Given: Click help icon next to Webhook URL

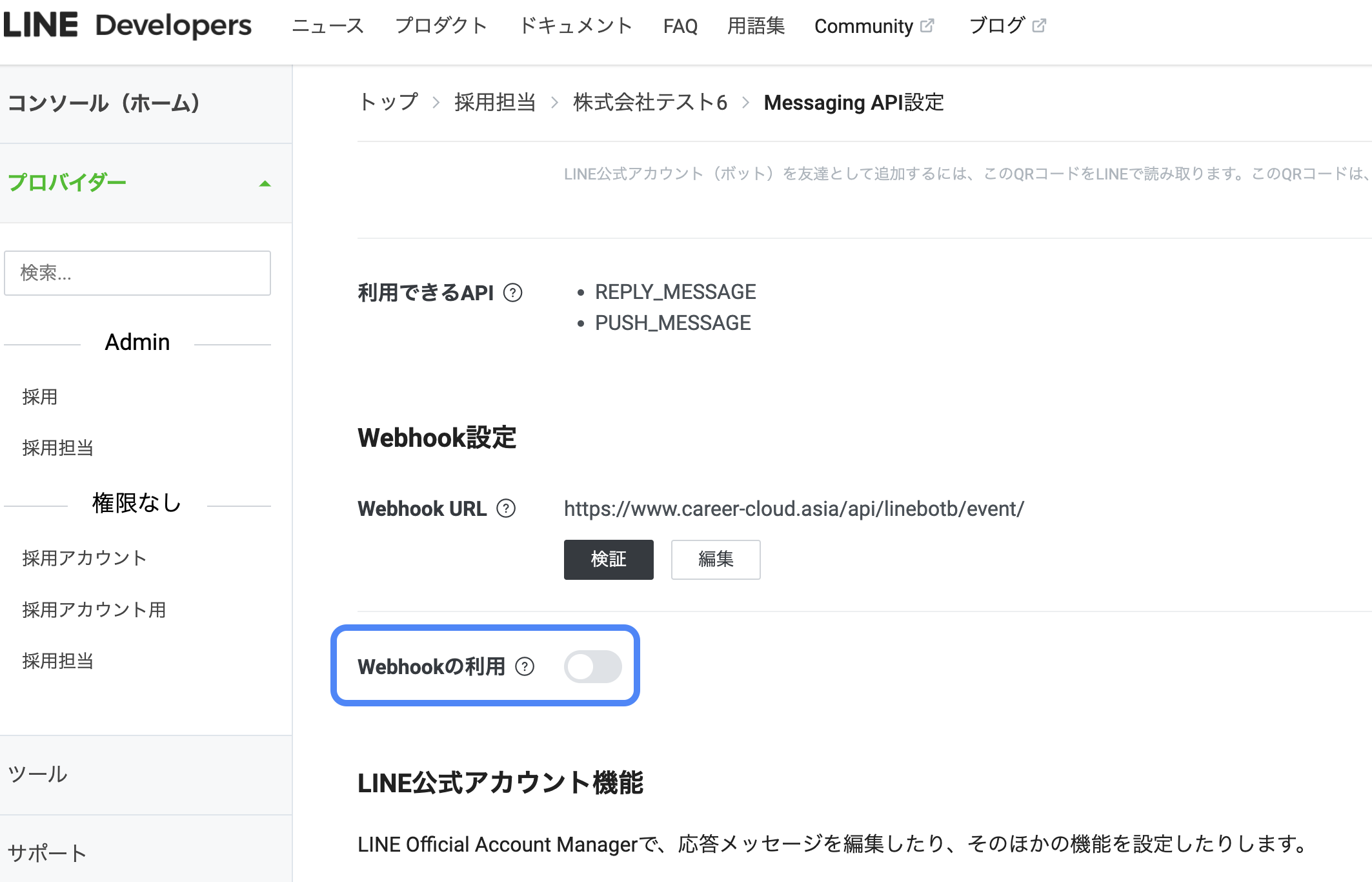Looking at the screenshot, I should pyautogui.click(x=506, y=509).
